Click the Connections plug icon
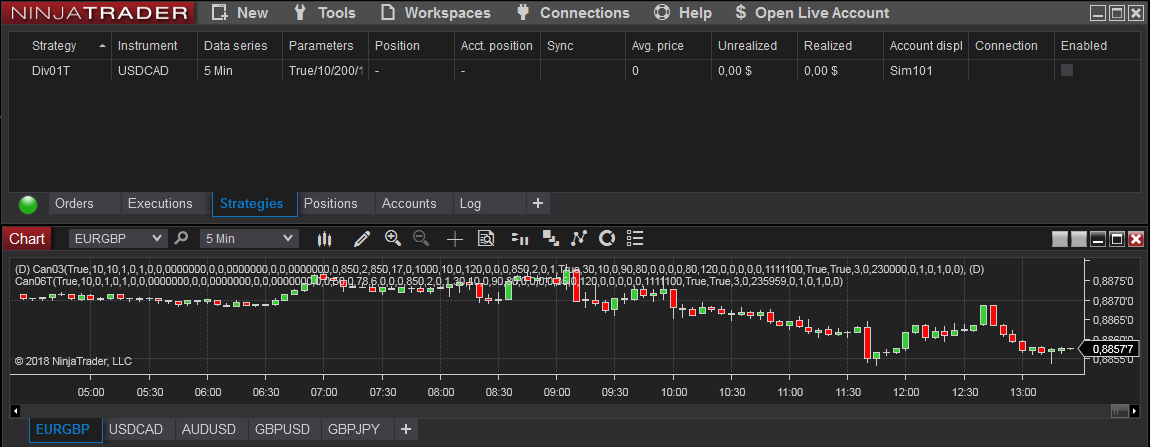 522,12
